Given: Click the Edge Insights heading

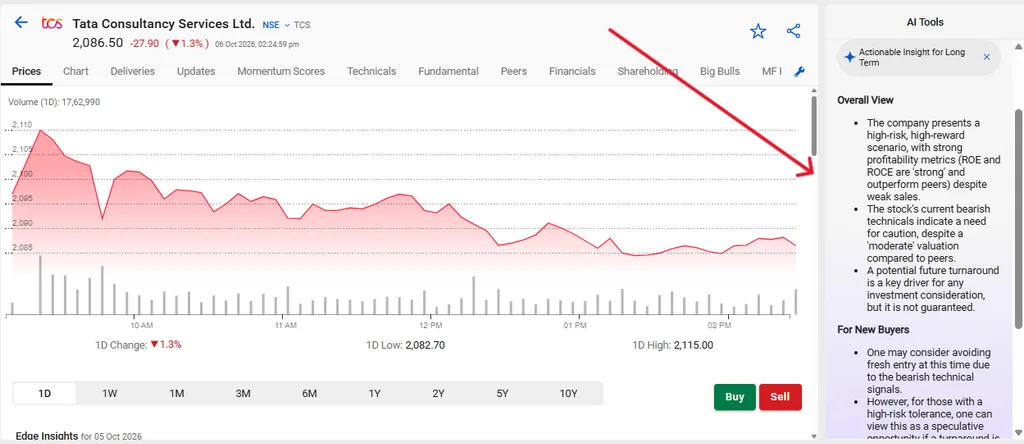Looking at the screenshot, I should point(46,436).
